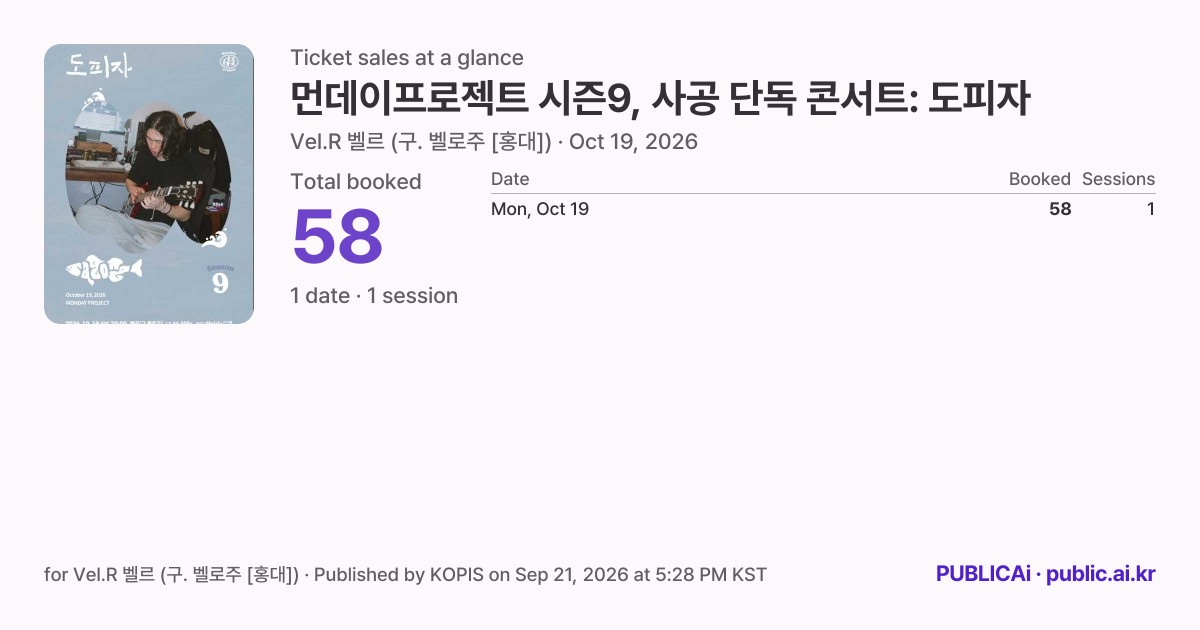
Task: Select the Mon, Oct 19 row
Action: tap(823, 209)
